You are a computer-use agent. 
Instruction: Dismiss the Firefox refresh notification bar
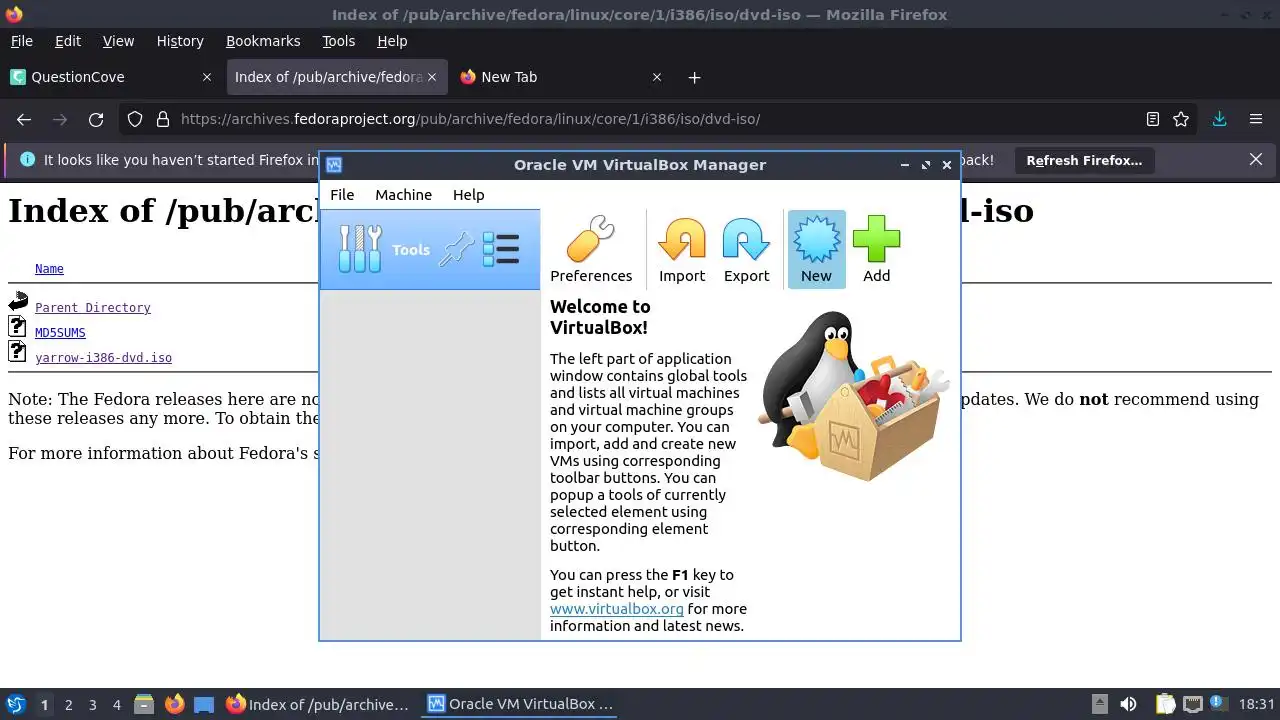click(x=1256, y=160)
